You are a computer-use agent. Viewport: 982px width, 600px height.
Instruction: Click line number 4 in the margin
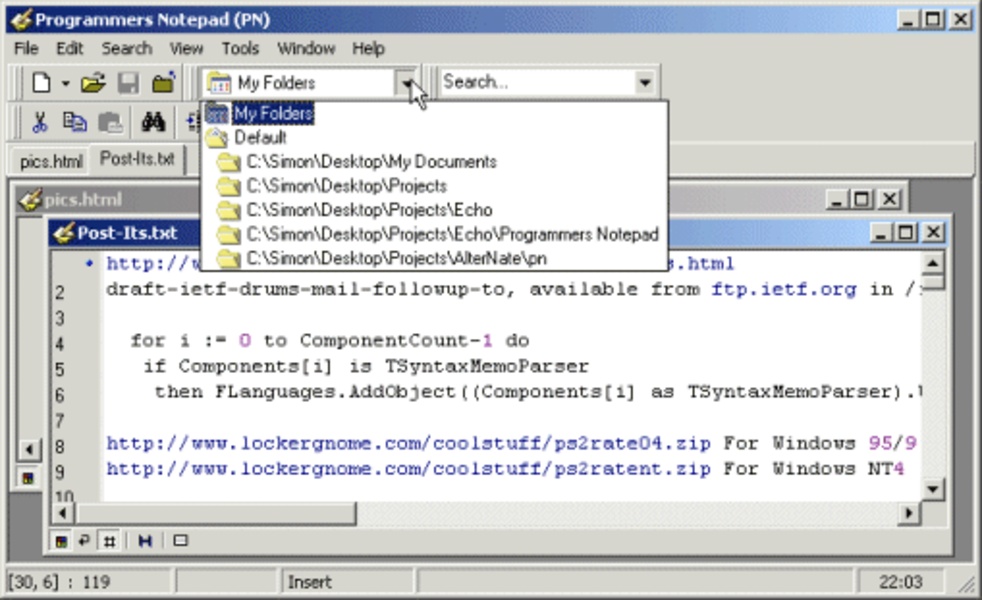click(x=59, y=344)
